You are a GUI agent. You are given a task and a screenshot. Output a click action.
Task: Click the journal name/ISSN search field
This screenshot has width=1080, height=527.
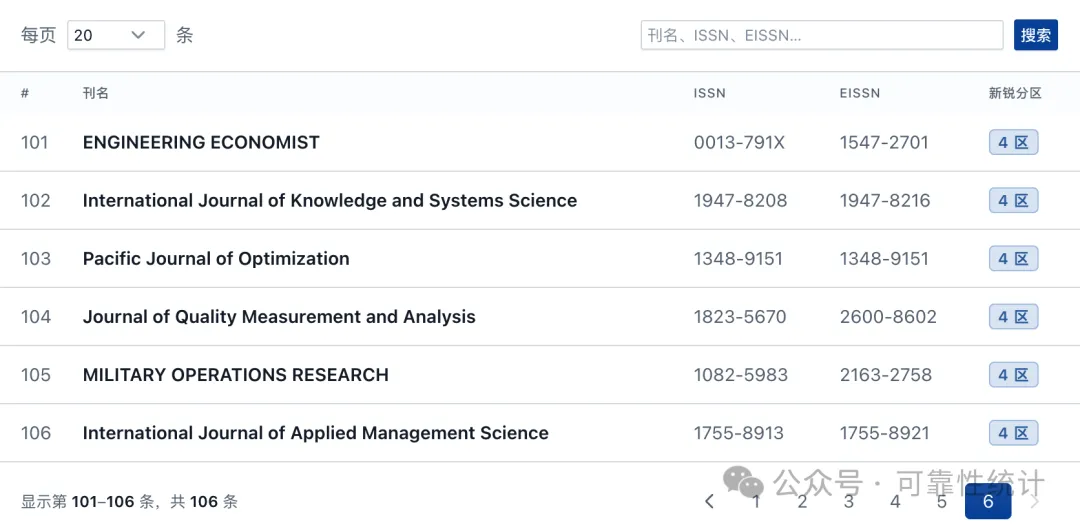coord(822,35)
